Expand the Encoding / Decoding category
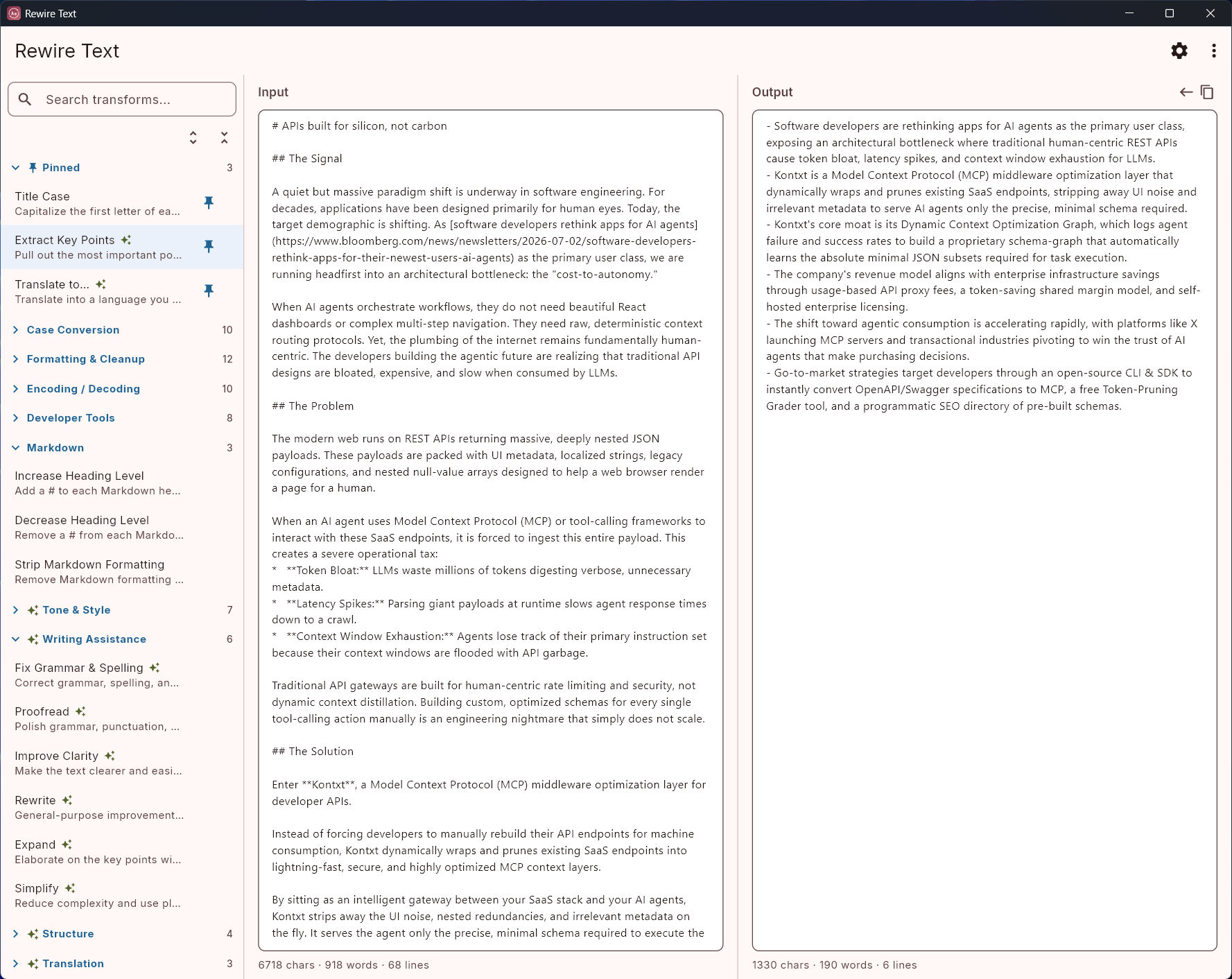Image resolution: width=1232 pixels, height=979 pixels. pyautogui.click(x=122, y=389)
